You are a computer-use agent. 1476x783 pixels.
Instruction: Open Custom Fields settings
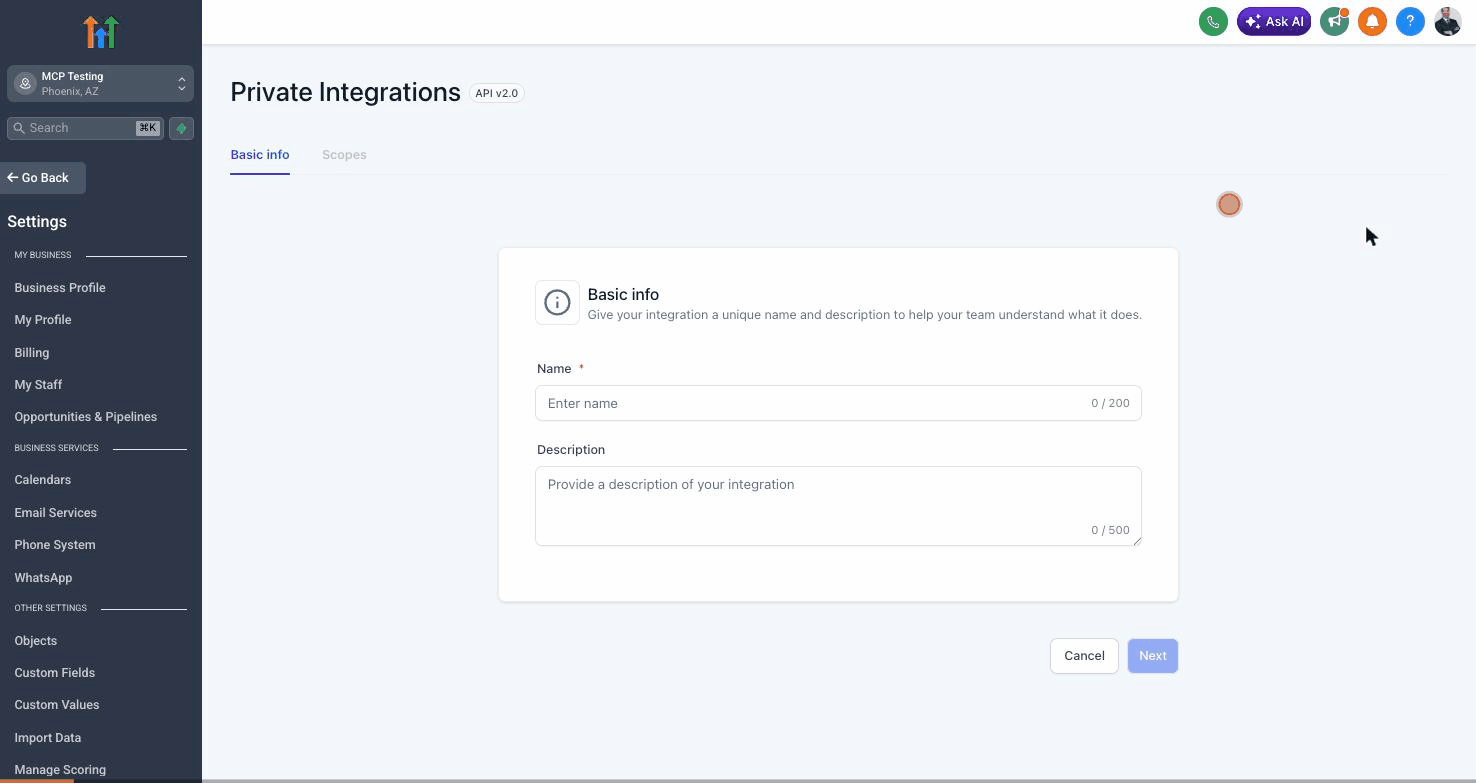(x=55, y=673)
